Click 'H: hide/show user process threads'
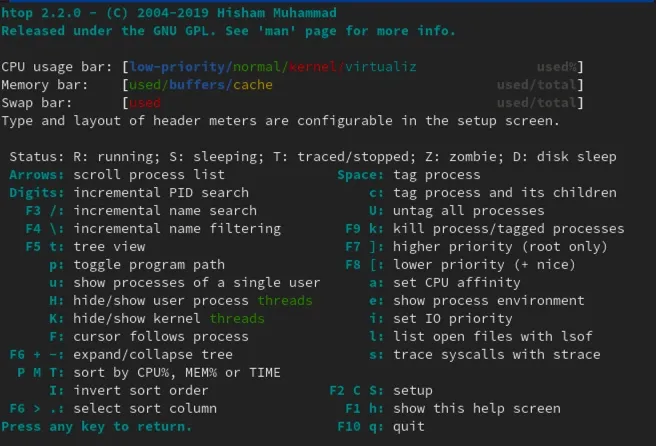Image resolution: width=656 pixels, height=446 pixels. pyautogui.click(x=180, y=301)
